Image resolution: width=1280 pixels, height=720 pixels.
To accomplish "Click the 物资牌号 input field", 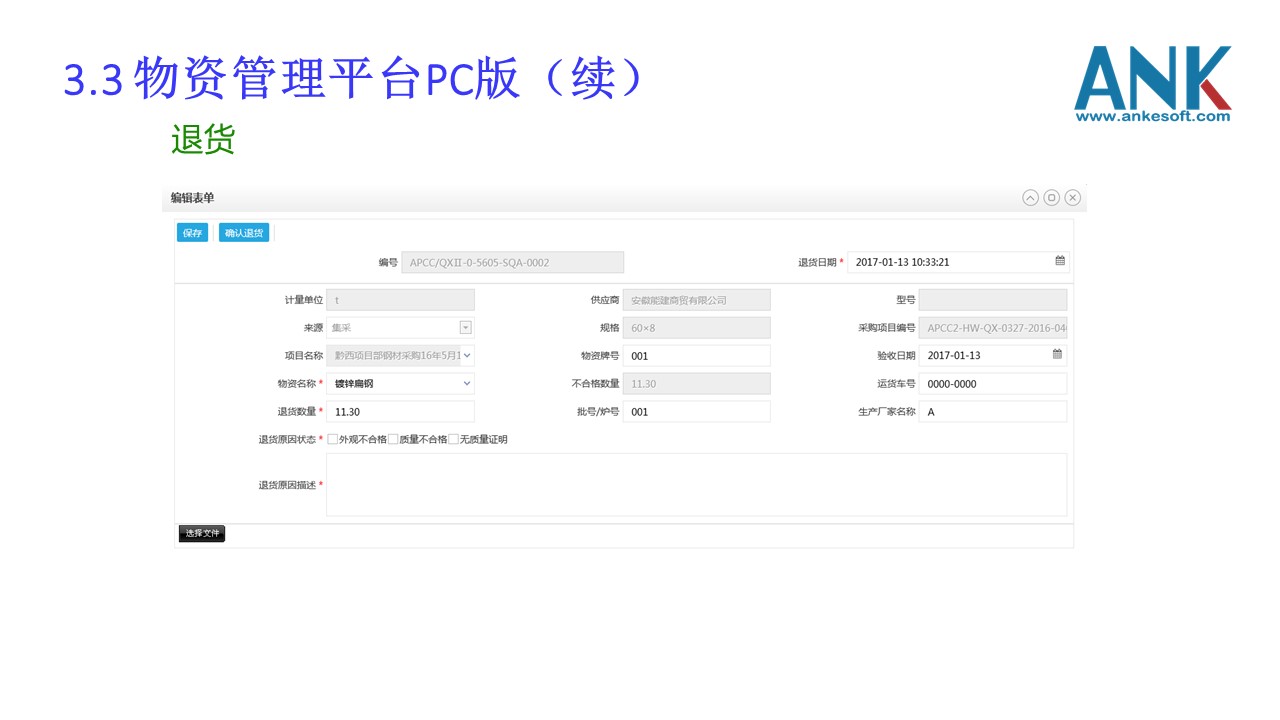I will [x=696, y=355].
